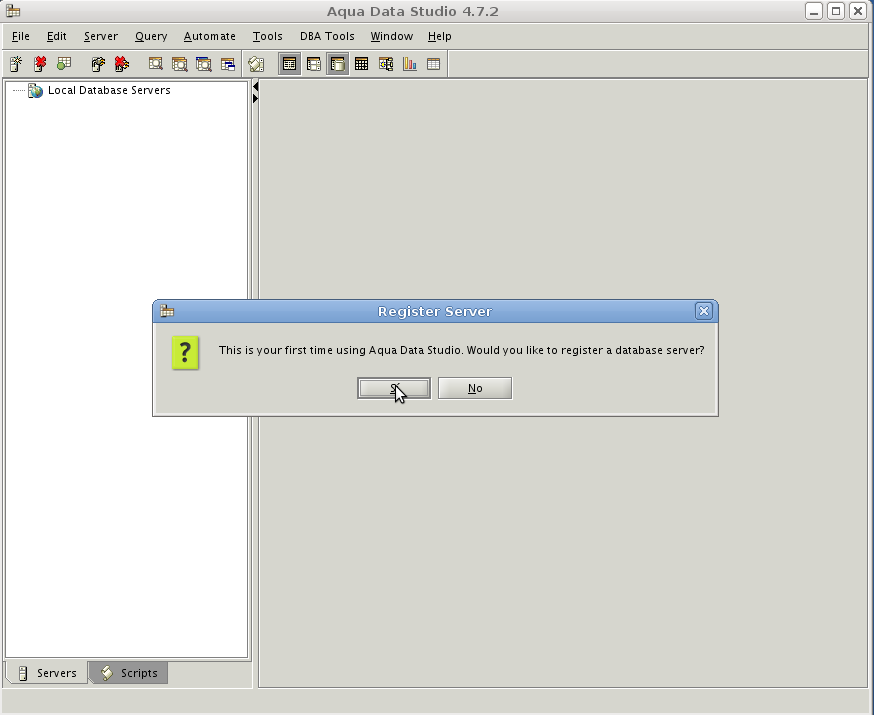Open the File menu
The image size is (874, 715).
[21, 36]
